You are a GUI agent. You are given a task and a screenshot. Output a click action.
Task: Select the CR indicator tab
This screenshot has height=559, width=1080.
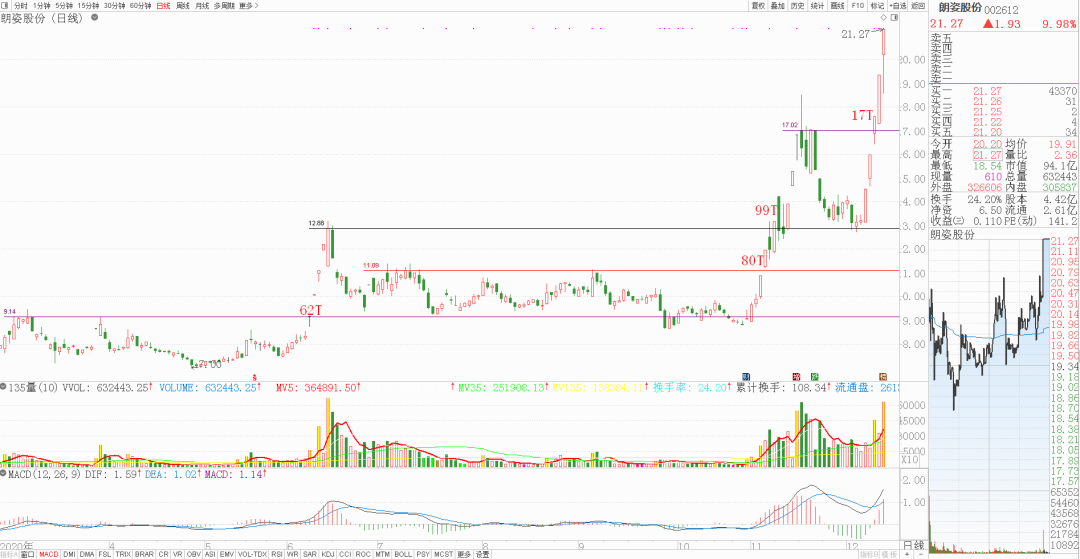pos(163,554)
